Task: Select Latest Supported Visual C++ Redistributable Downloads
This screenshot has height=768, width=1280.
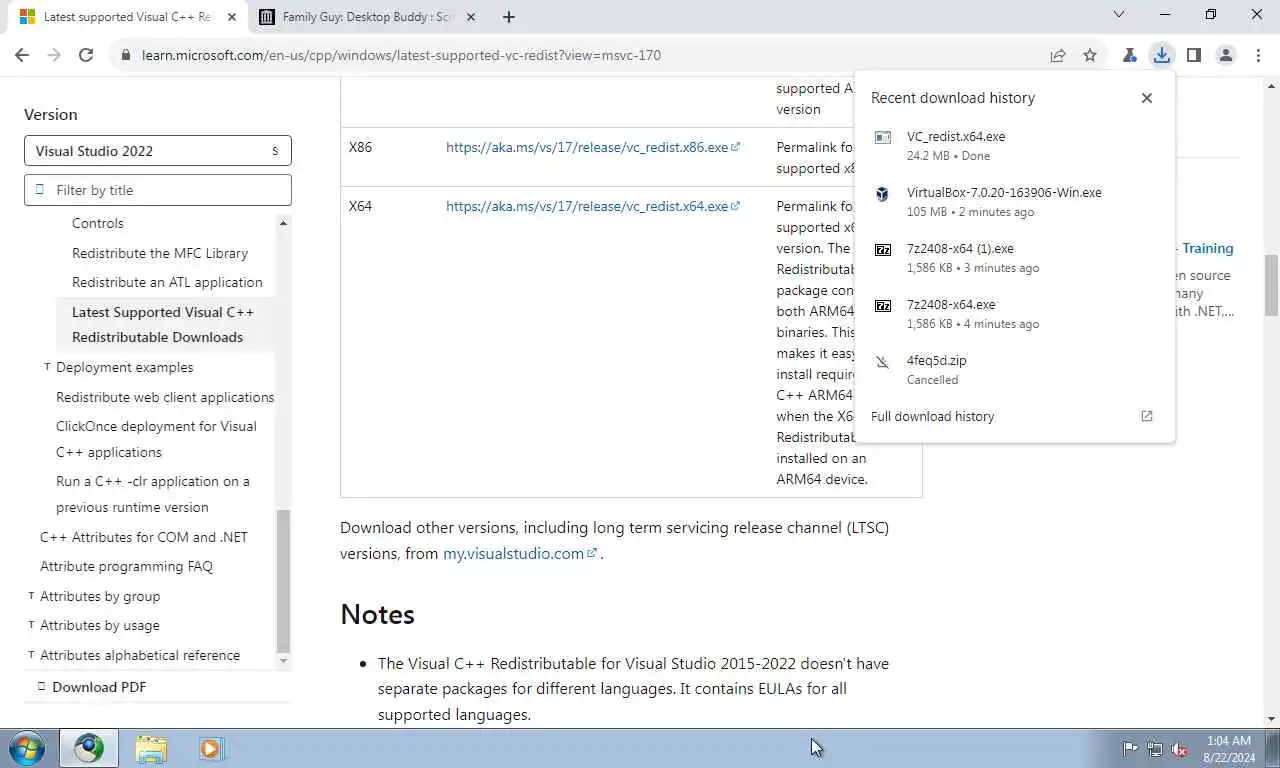Action: (x=164, y=324)
